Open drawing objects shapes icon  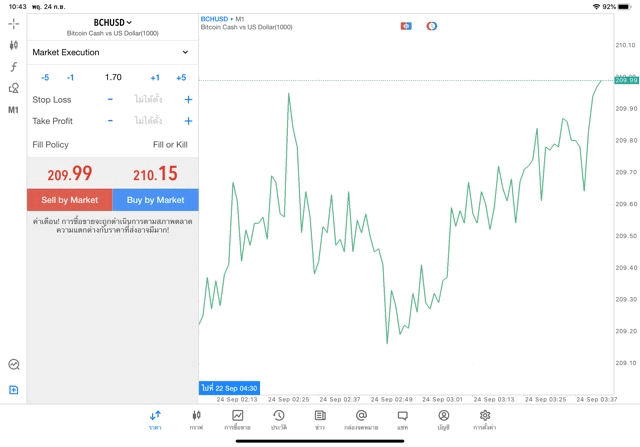[13, 88]
